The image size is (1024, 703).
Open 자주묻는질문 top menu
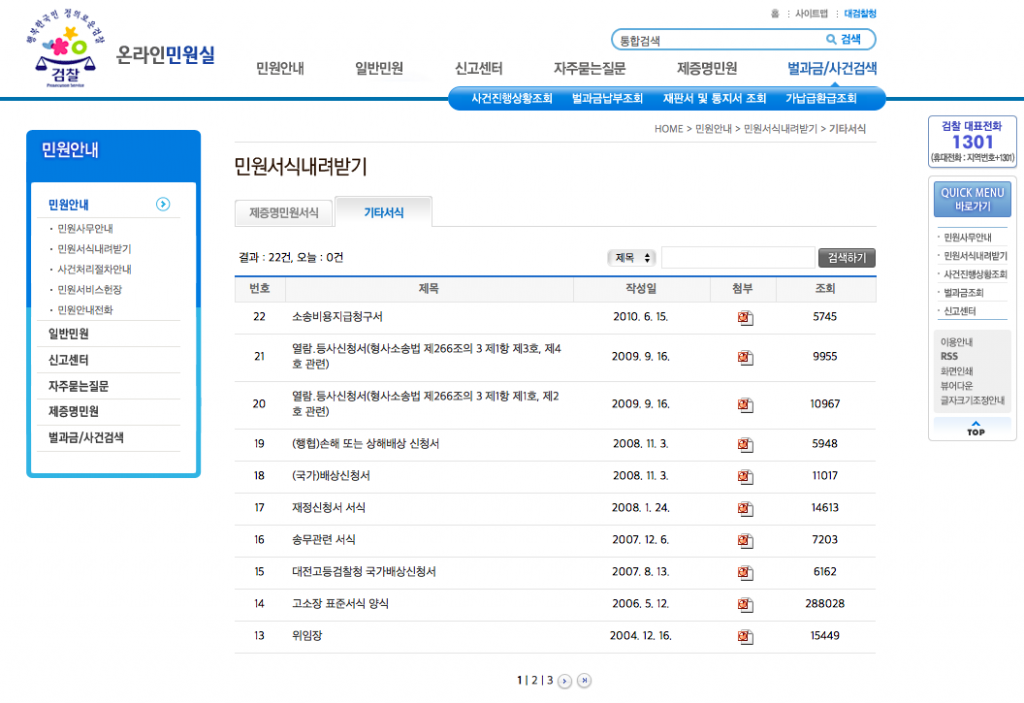pyautogui.click(x=590, y=68)
